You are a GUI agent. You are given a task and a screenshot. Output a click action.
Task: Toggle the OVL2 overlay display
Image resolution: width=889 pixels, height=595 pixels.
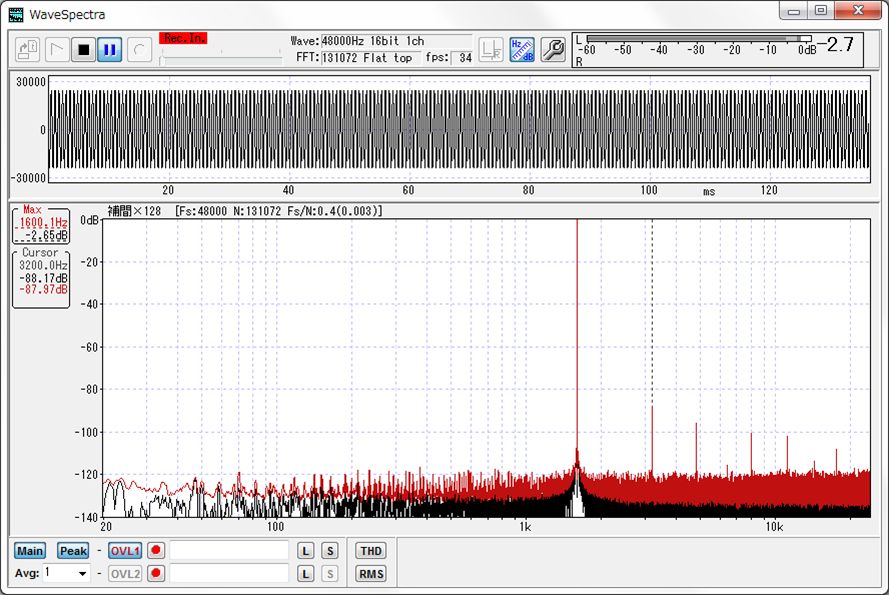point(124,572)
